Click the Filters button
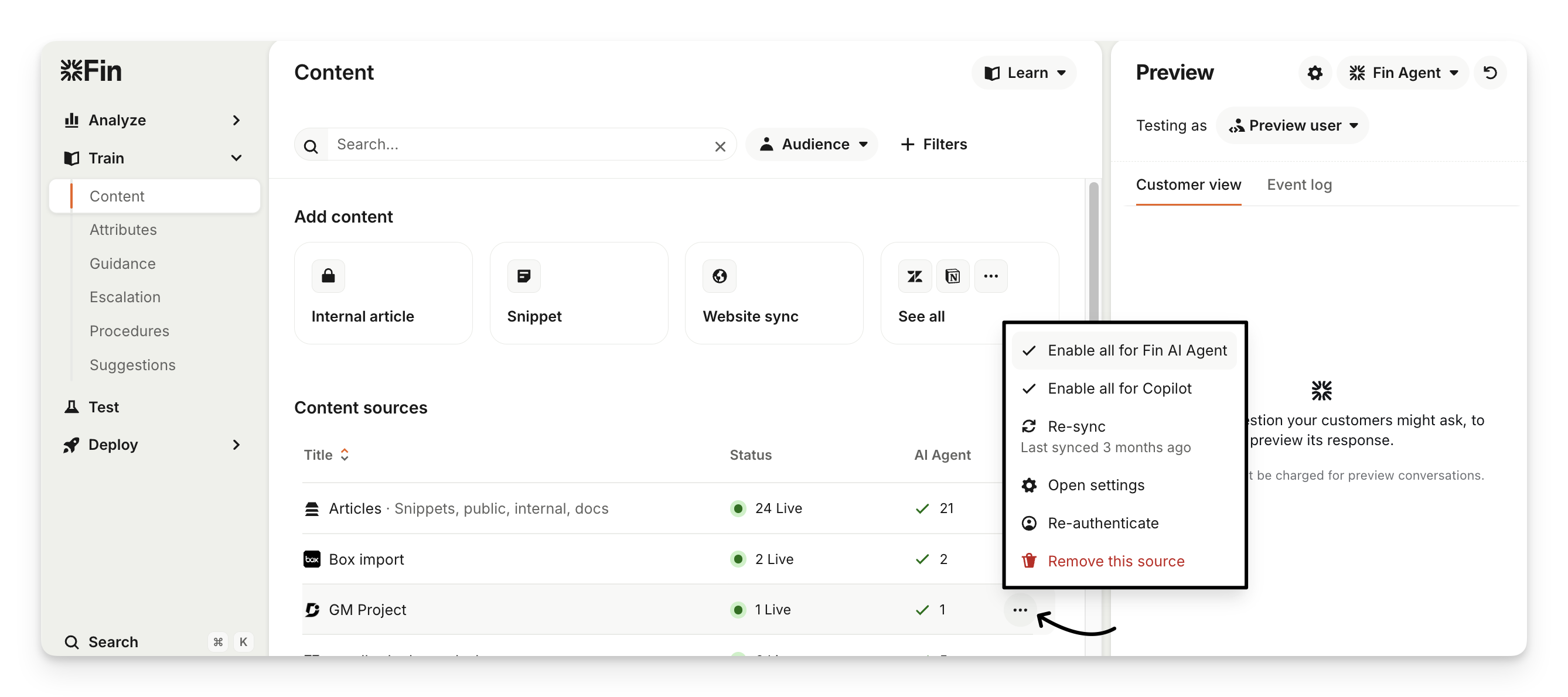The width and height of the screenshot is (1568, 697). 934,145
